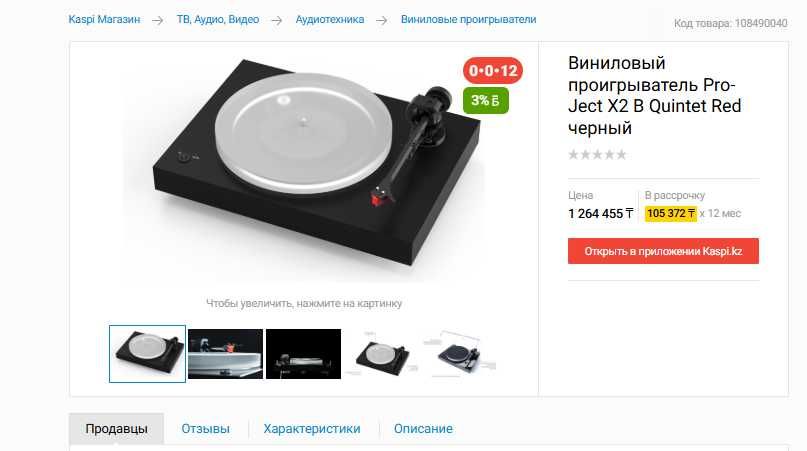This screenshot has height=451, width=807.
Task: Click the product code 108490040 text
Action: [731, 23]
